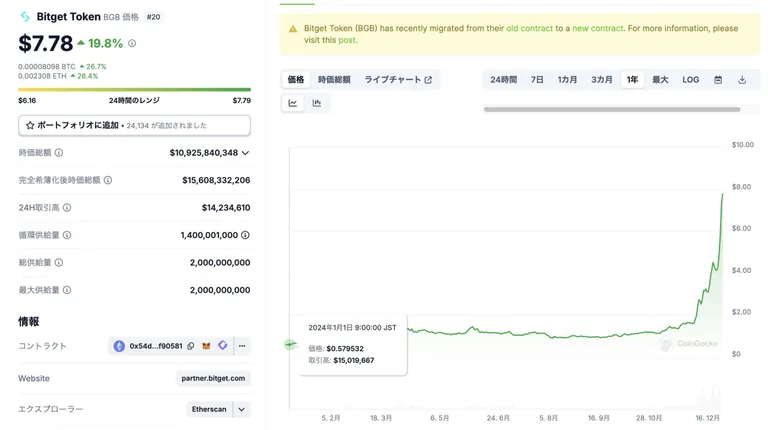The height and width of the screenshot is (430, 768).
Task: Toggle LOG scale on chart
Action: pos(691,80)
